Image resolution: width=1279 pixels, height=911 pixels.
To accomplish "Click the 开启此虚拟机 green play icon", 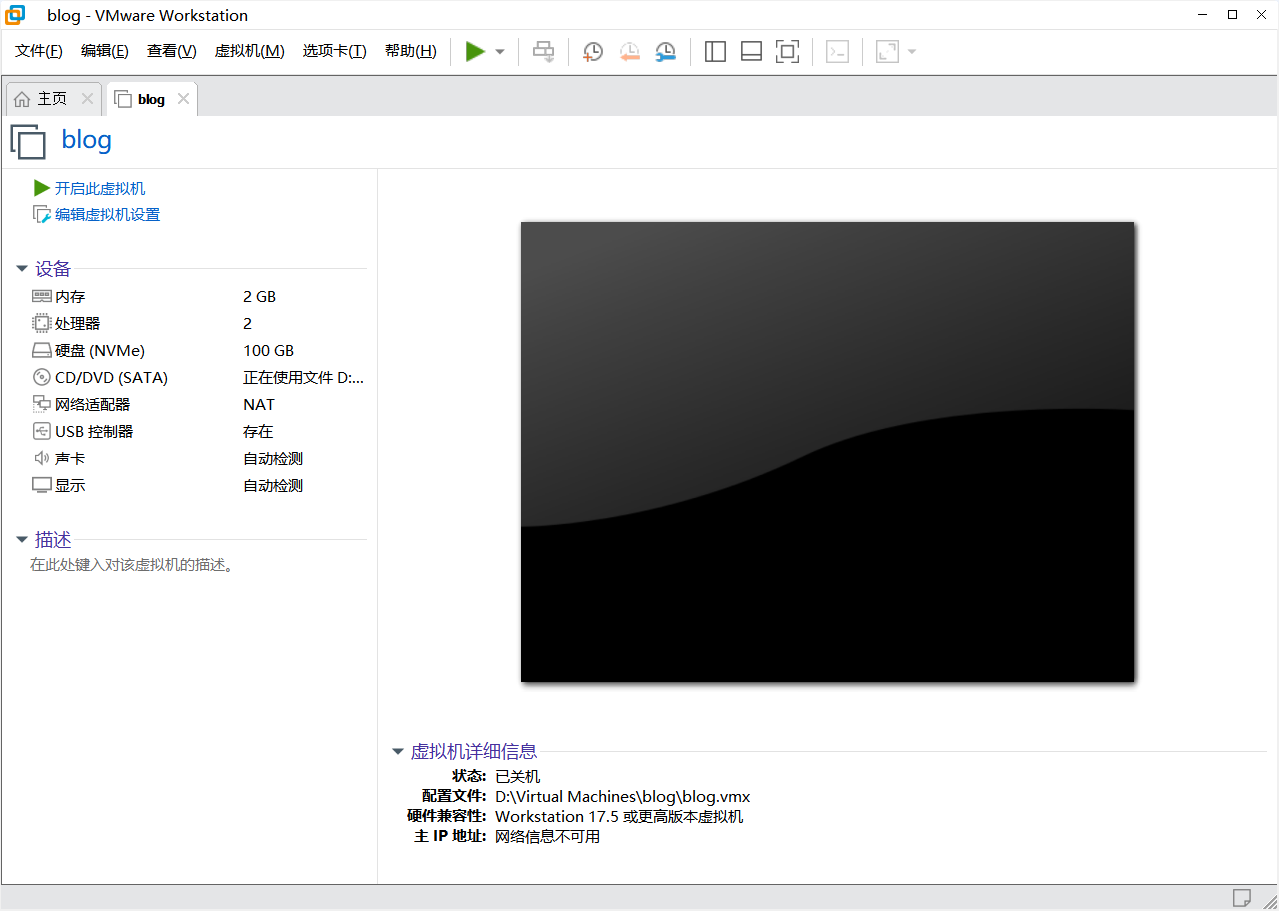I will point(41,188).
